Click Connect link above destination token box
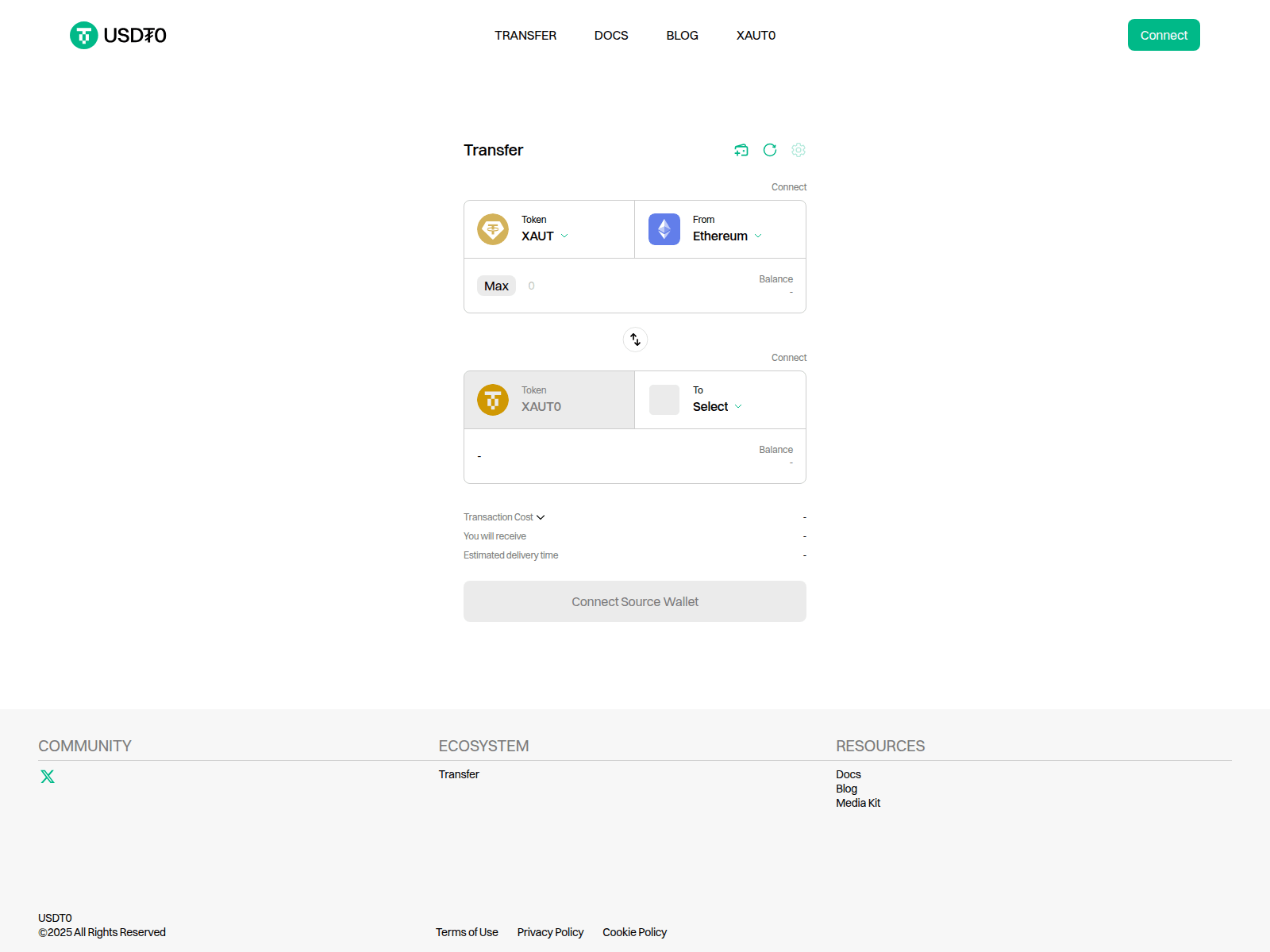Image resolution: width=1270 pixels, height=952 pixels. (x=789, y=358)
